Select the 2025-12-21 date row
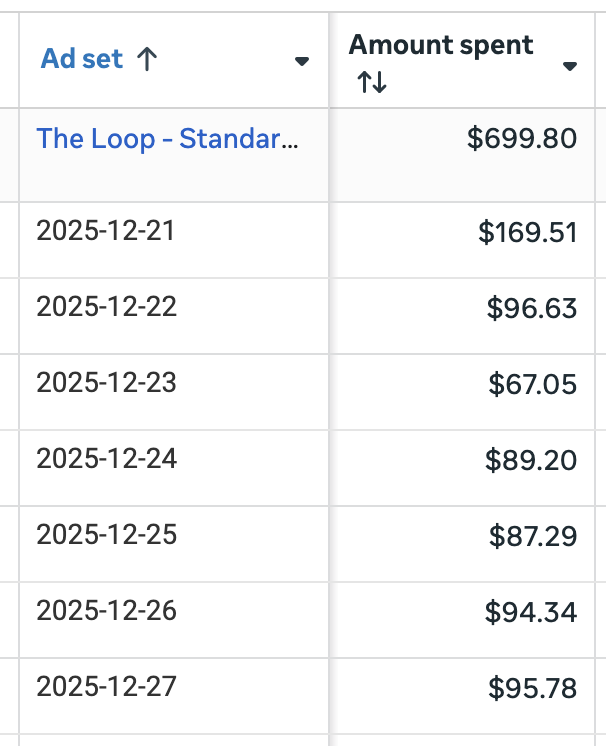This screenshot has height=746, width=606. (x=106, y=231)
